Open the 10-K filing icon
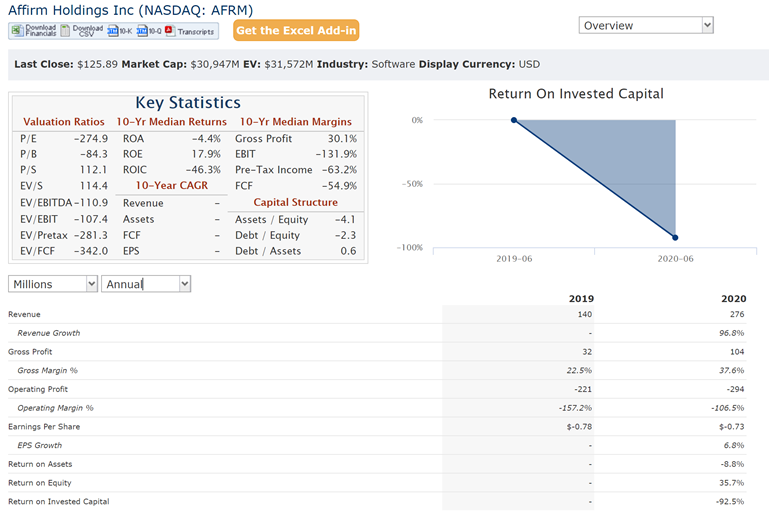 click(x=113, y=31)
